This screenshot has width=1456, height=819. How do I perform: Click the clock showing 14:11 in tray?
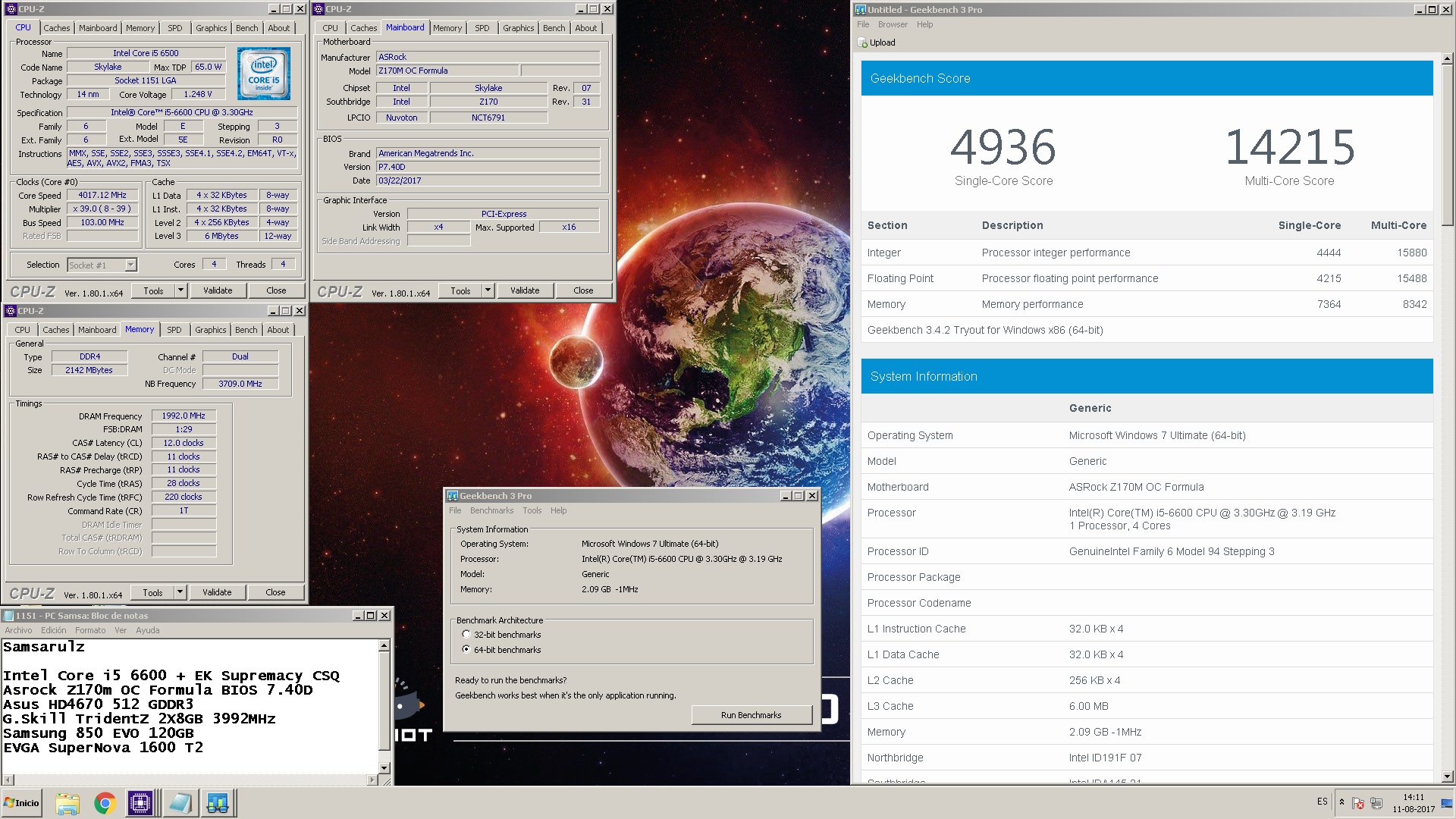(x=1414, y=803)
